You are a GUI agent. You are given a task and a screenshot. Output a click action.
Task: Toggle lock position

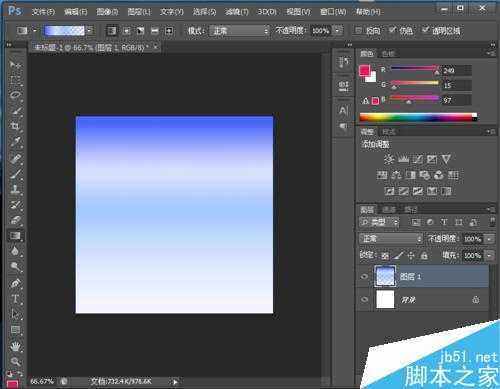coord(411,256)
